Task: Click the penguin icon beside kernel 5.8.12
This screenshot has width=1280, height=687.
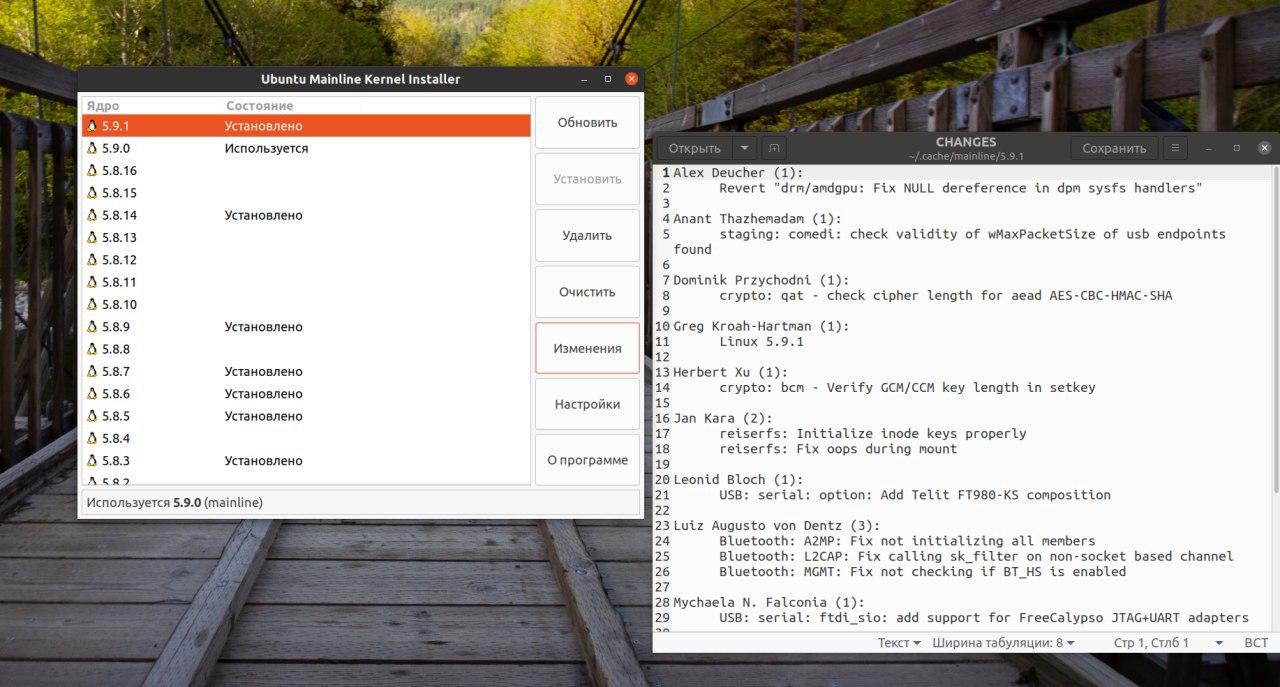Action: (x=92, y=260)
